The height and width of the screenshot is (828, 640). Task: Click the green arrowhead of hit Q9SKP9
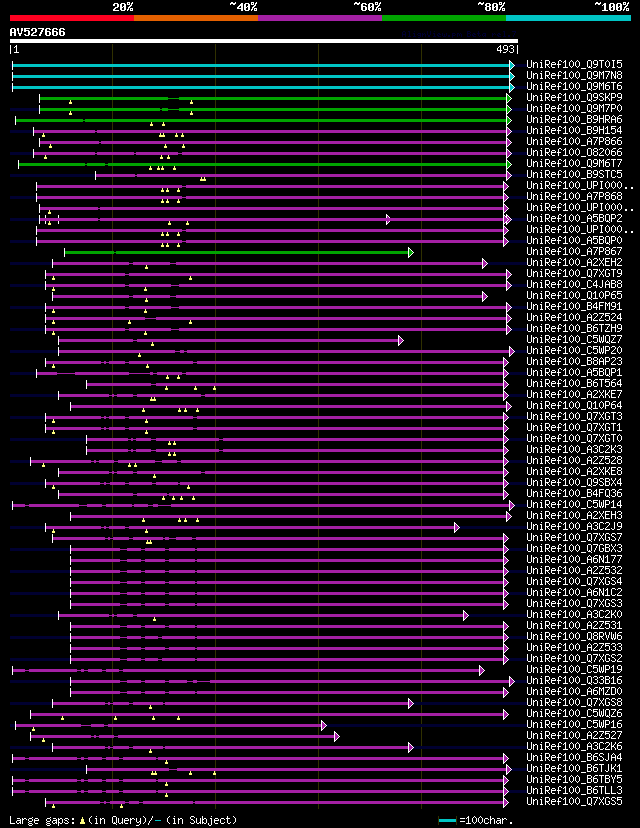point(509,98)
